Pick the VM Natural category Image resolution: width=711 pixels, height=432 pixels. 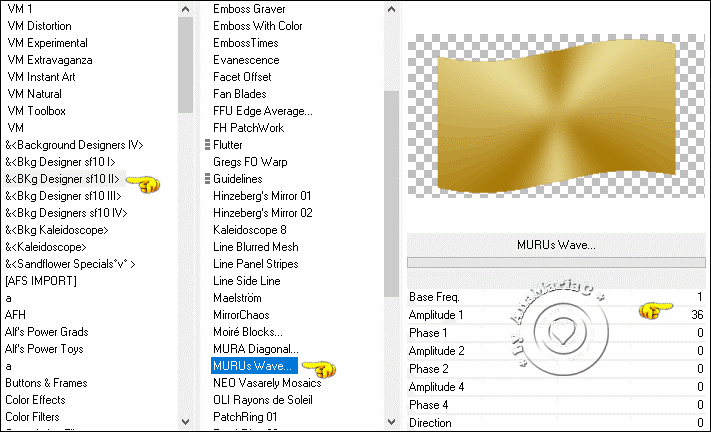tap(34, 94)
